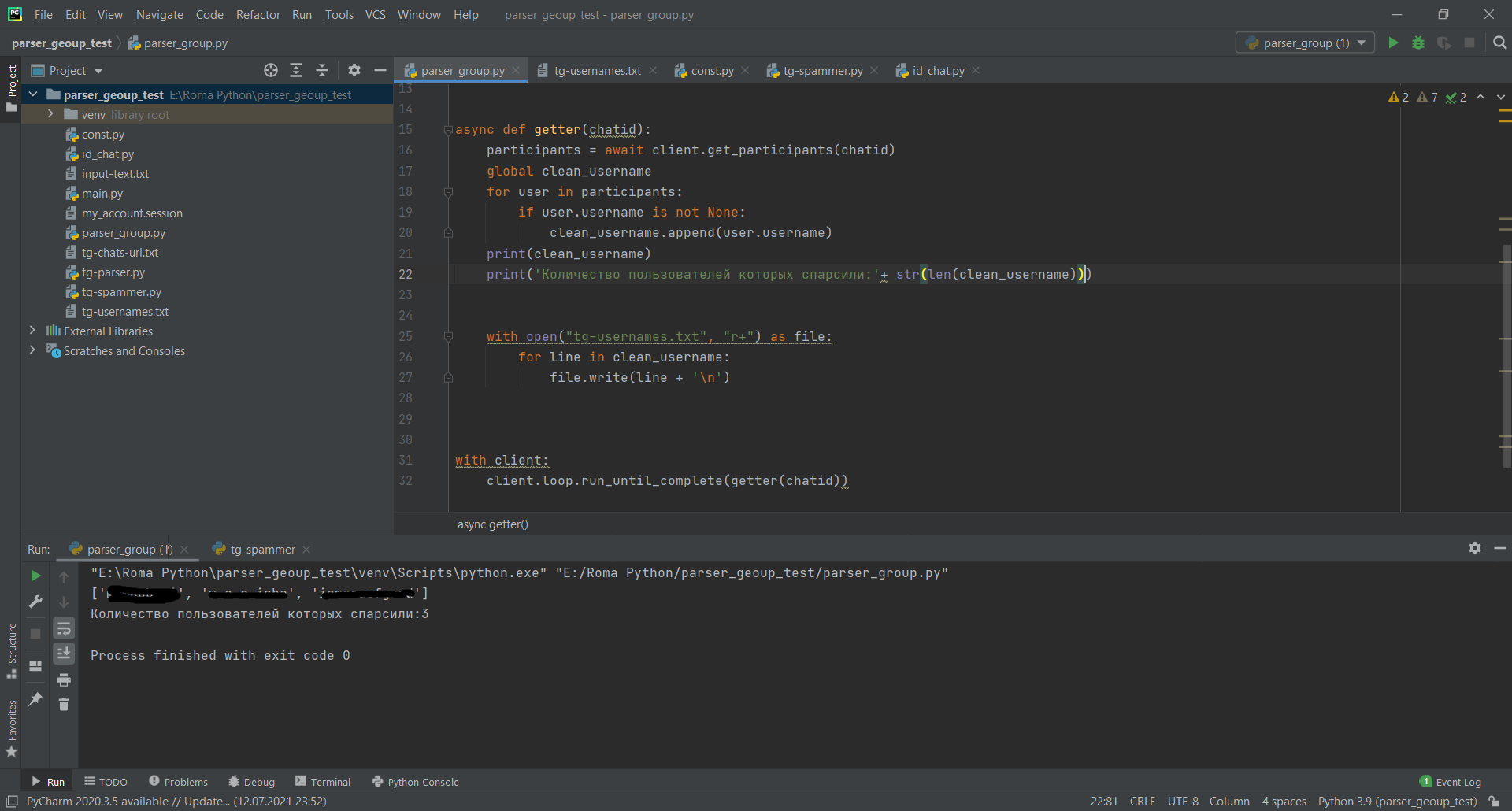Minimize the Run tool window
Viewport: 1512px width, 811px height.
(1500, 548)
